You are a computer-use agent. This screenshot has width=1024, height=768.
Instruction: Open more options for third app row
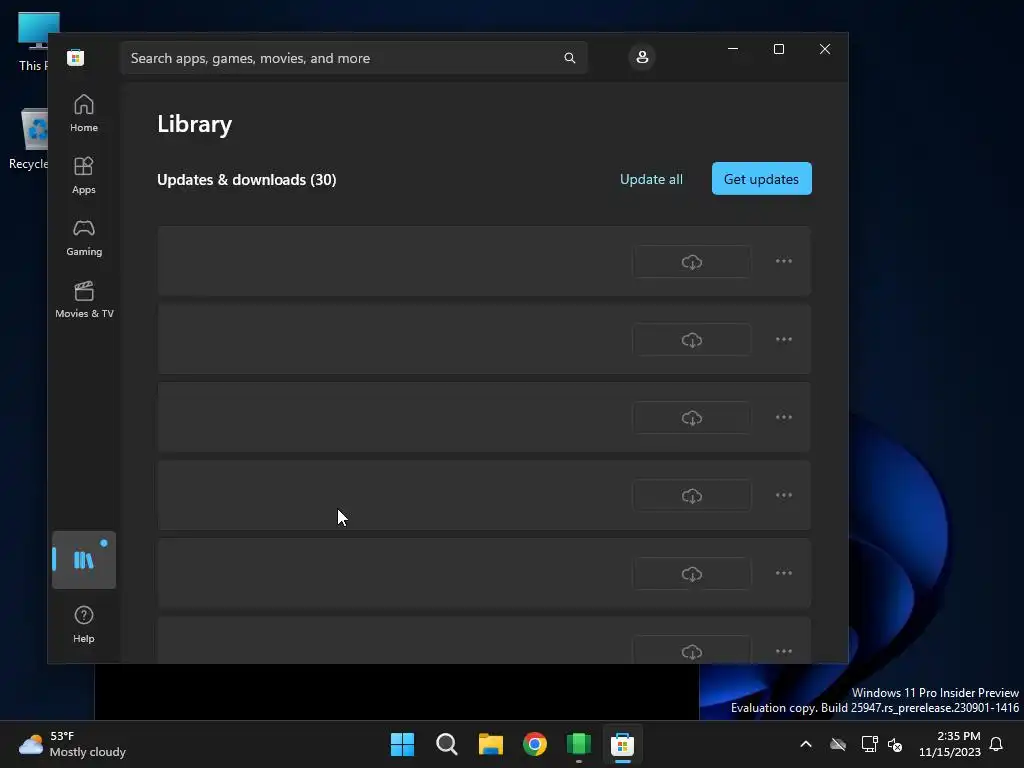(x=784, y=417)
